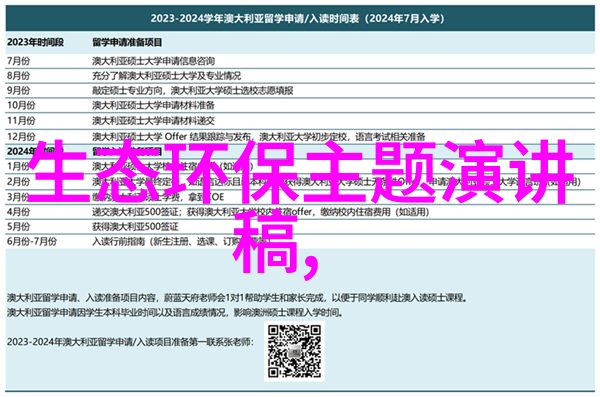Select the 5月份 entry "获得澳大利亚500签证"
The height and width of the screenshot is (397, 600).
point(135,227)
